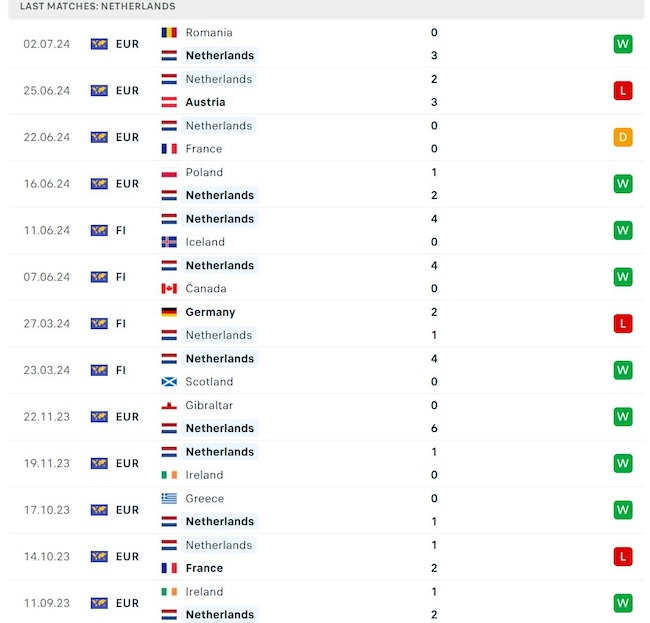The height and width of the screenshot is (623, 650).
Task: Open the Scotland team link
Action: [x=209, y=382]
